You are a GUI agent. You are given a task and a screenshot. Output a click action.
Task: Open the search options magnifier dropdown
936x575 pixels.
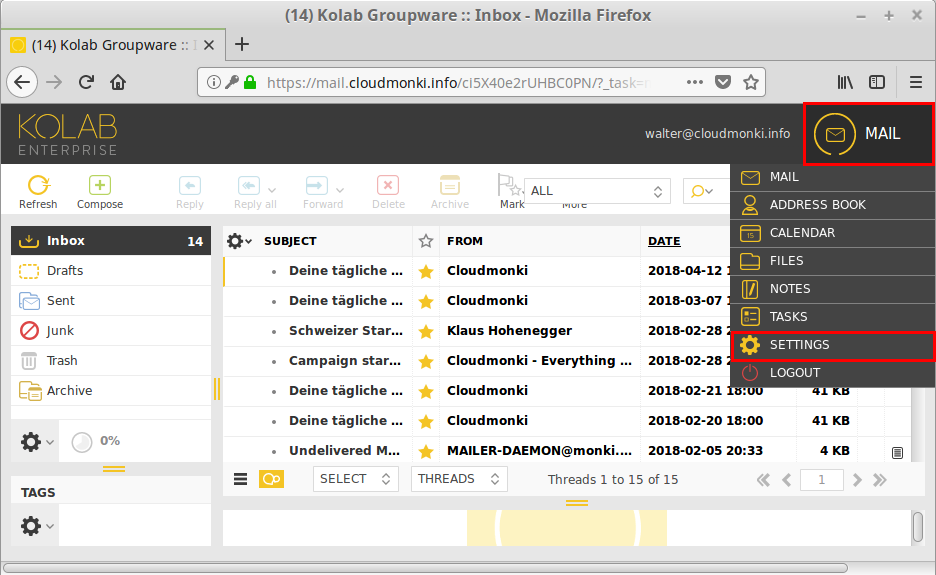(702, 191)
